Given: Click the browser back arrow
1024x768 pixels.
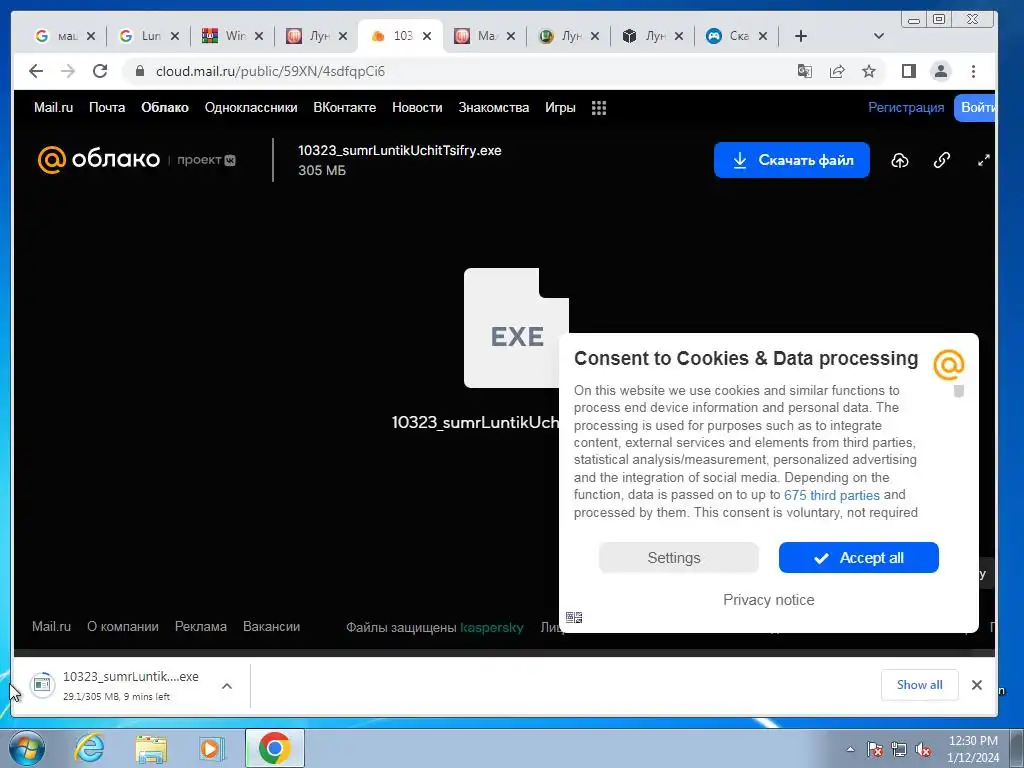Looking at the screenshot, I should click(36, 71).
